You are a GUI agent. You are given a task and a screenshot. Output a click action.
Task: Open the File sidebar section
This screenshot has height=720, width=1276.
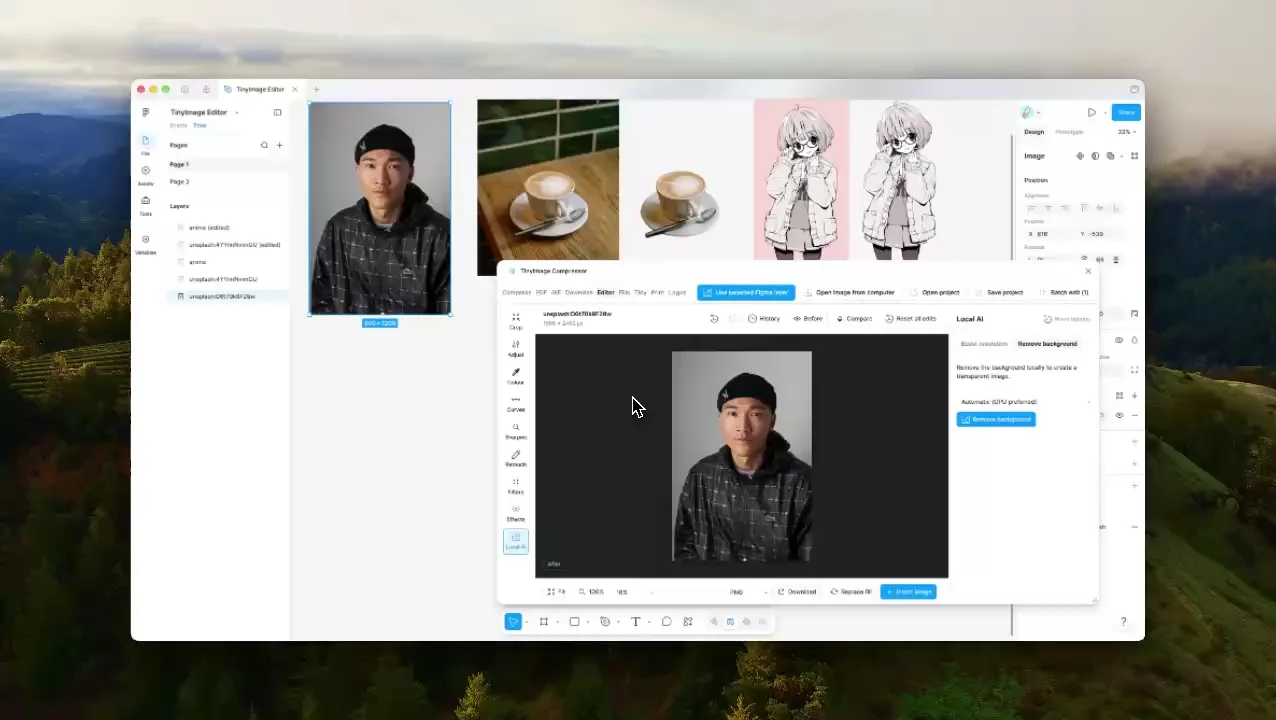145,145
